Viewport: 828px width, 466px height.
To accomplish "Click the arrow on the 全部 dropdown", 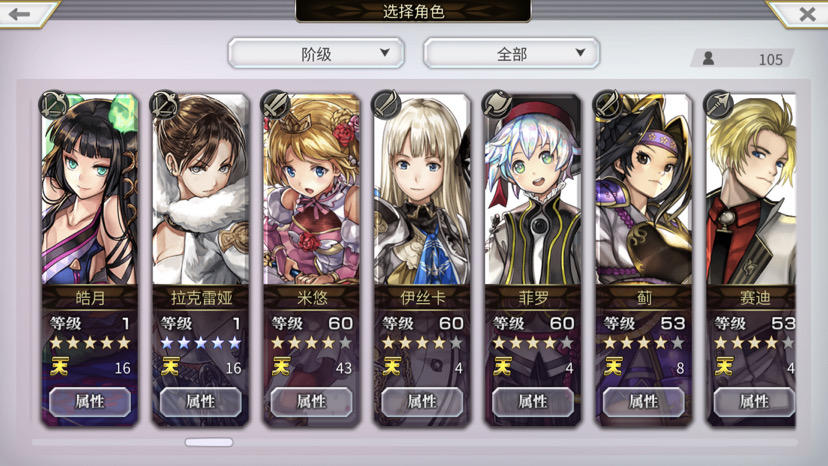I will (x=580, y=52).
